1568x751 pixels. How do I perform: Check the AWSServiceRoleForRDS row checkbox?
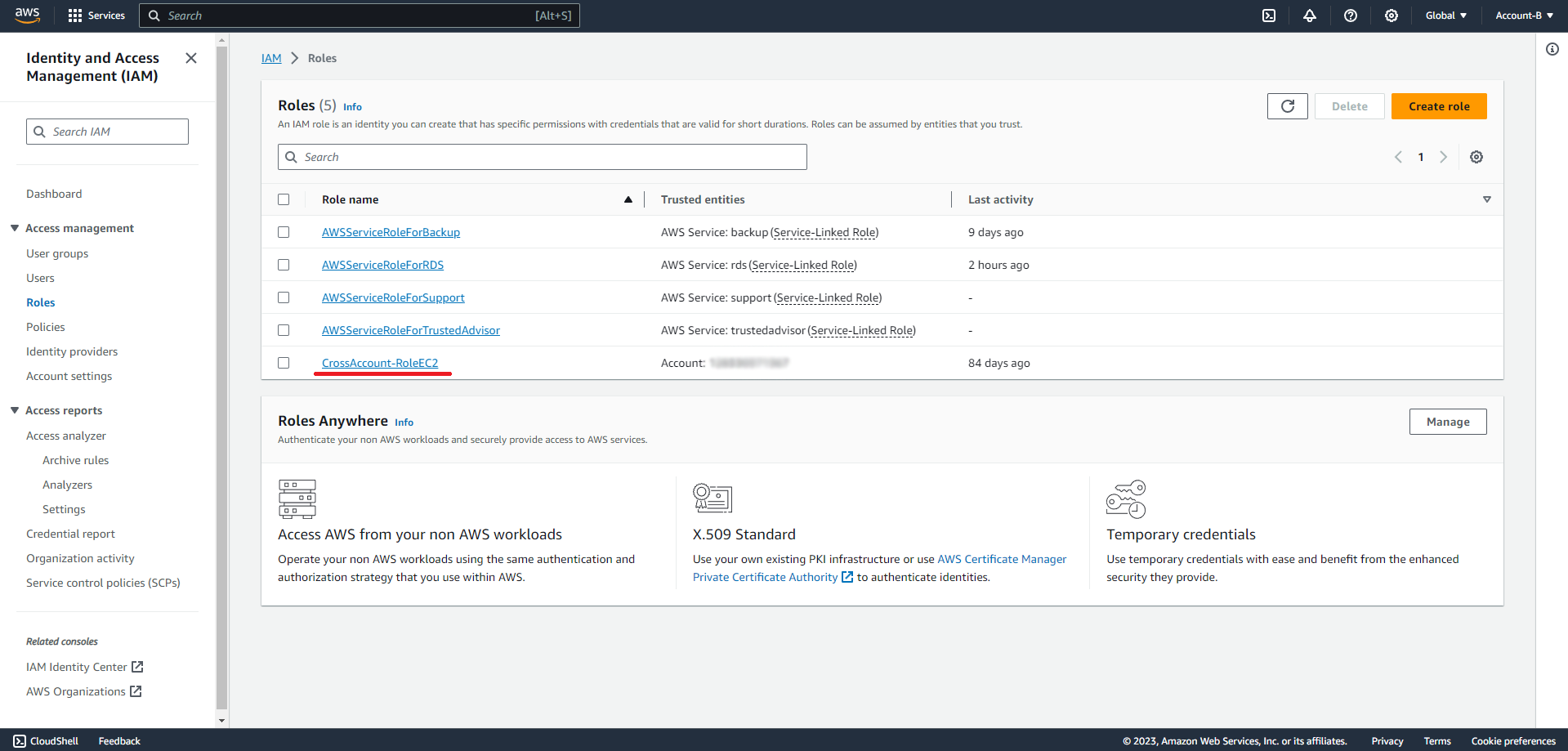tap(284, 265)
